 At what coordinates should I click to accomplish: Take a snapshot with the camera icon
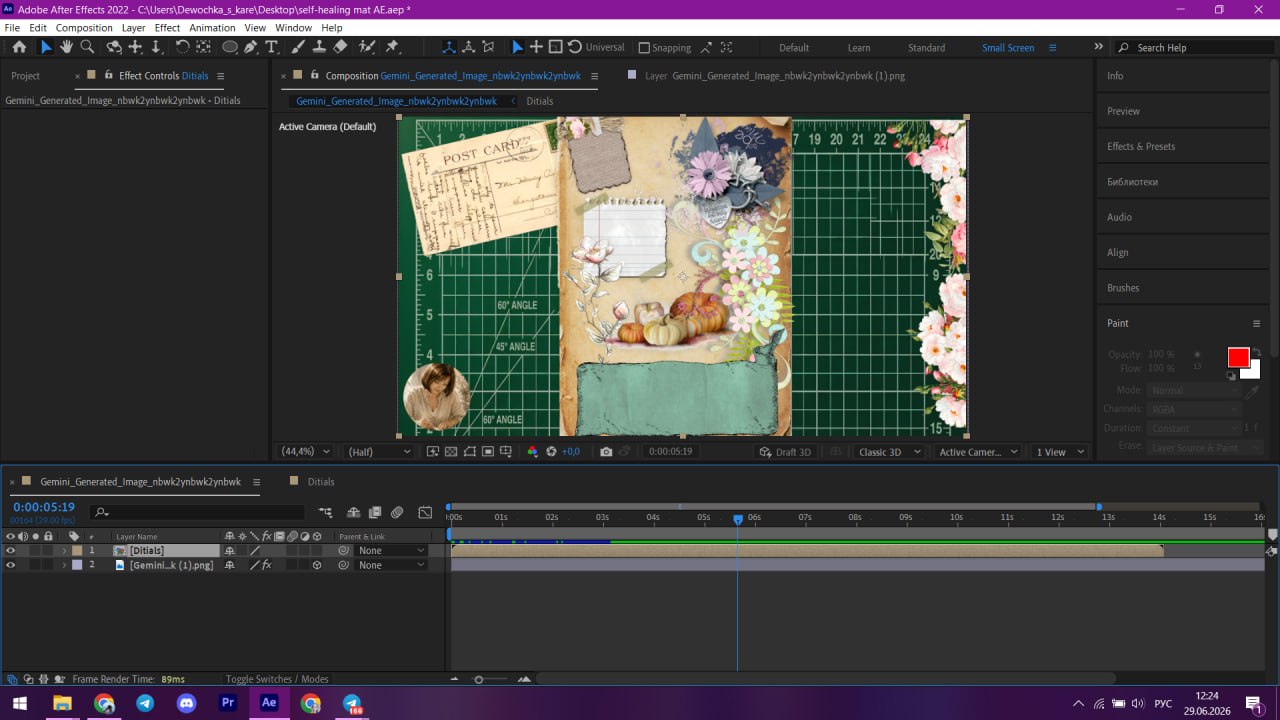[x=606, y=452]
